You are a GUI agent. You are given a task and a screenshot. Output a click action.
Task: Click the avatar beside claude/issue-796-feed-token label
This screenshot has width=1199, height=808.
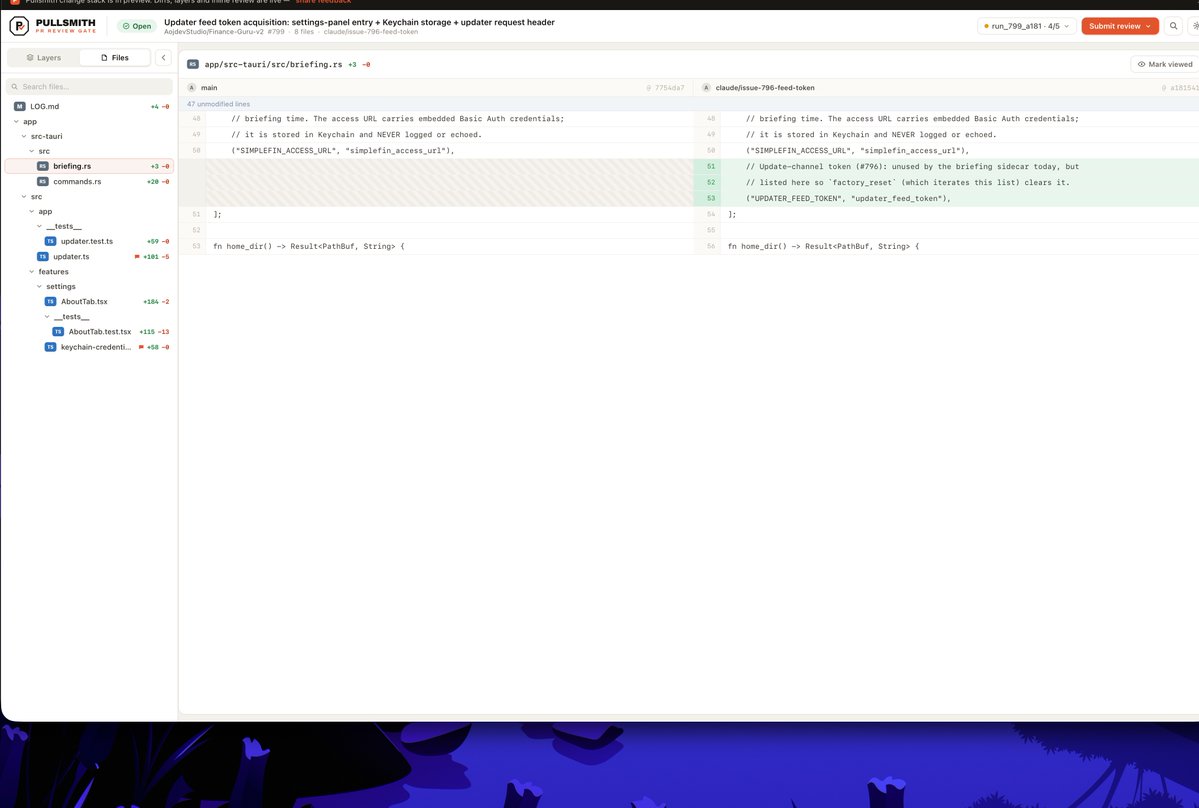point(706,88)
